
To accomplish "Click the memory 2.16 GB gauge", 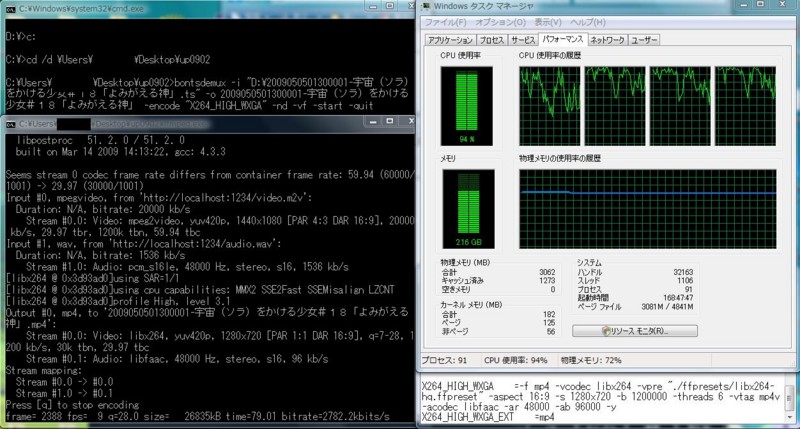I will pyautogui.click(x=468, y=209).
